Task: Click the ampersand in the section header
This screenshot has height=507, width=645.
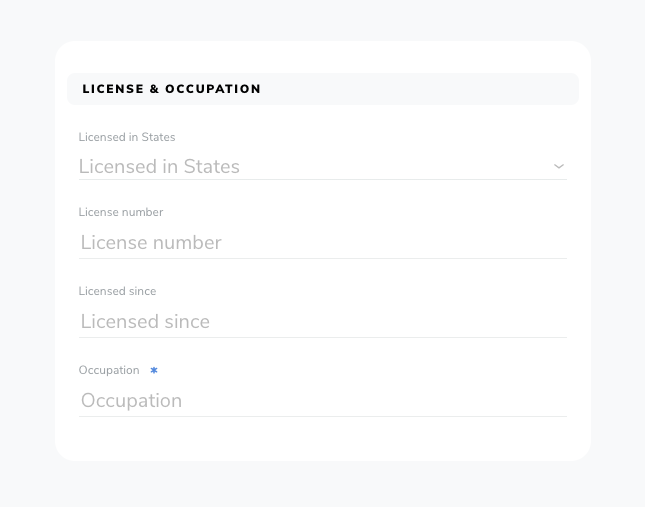Action: click(154, 89)
